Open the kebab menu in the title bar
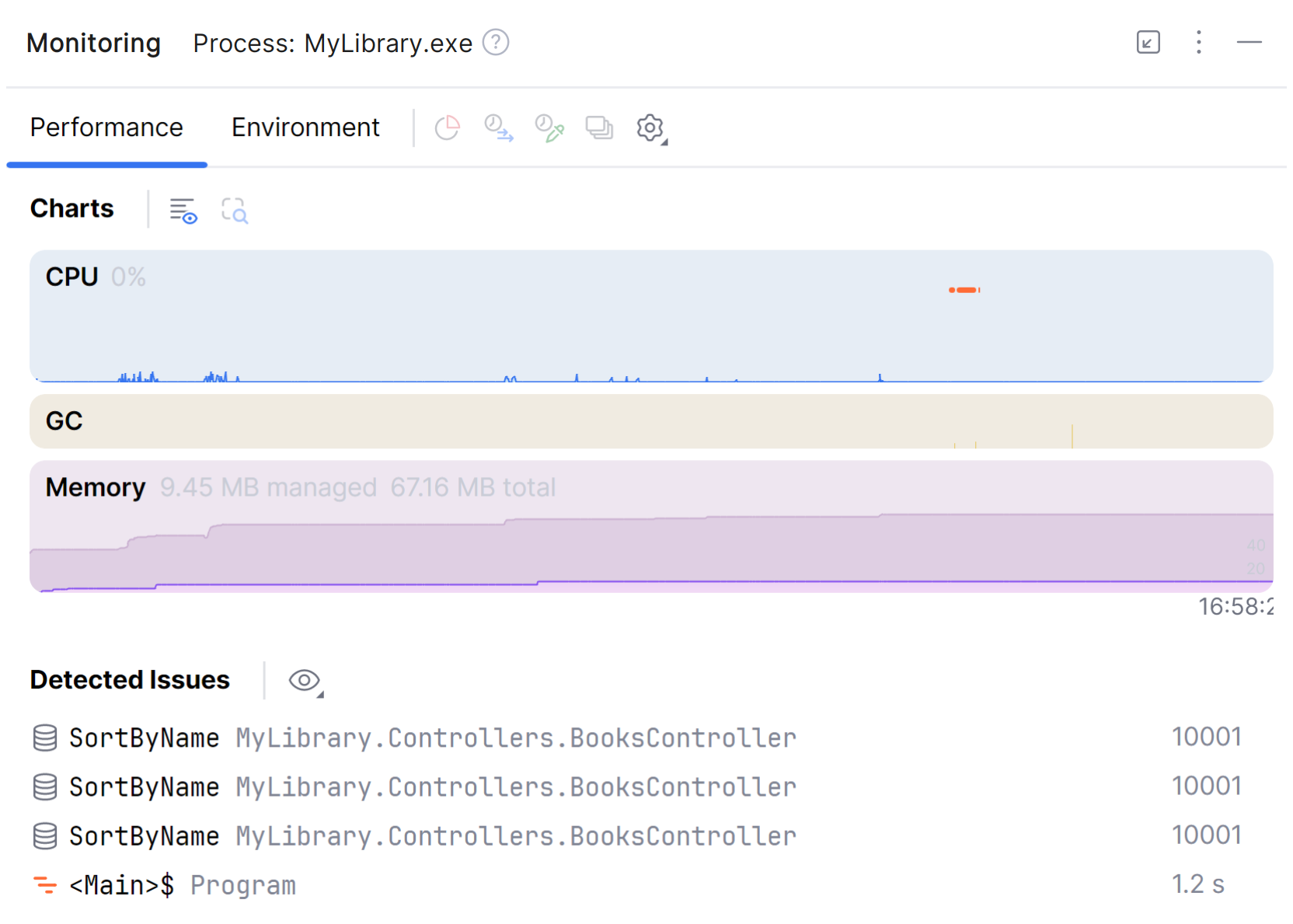 [1198, 43]
